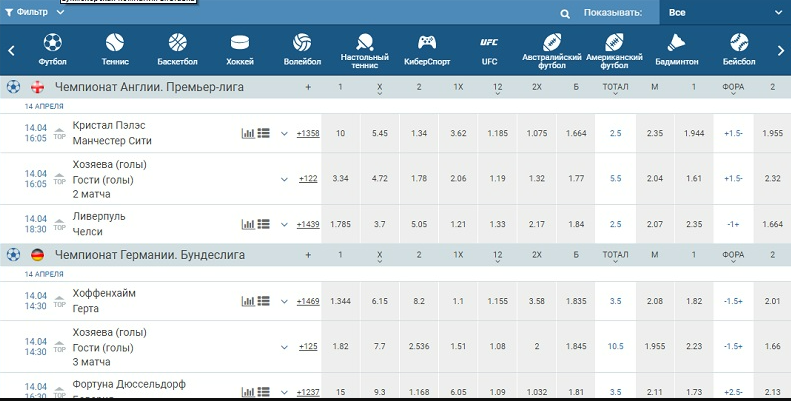Expand the Ливерпуль Челси match chevron
791x401 pixels.
(284, 224)
